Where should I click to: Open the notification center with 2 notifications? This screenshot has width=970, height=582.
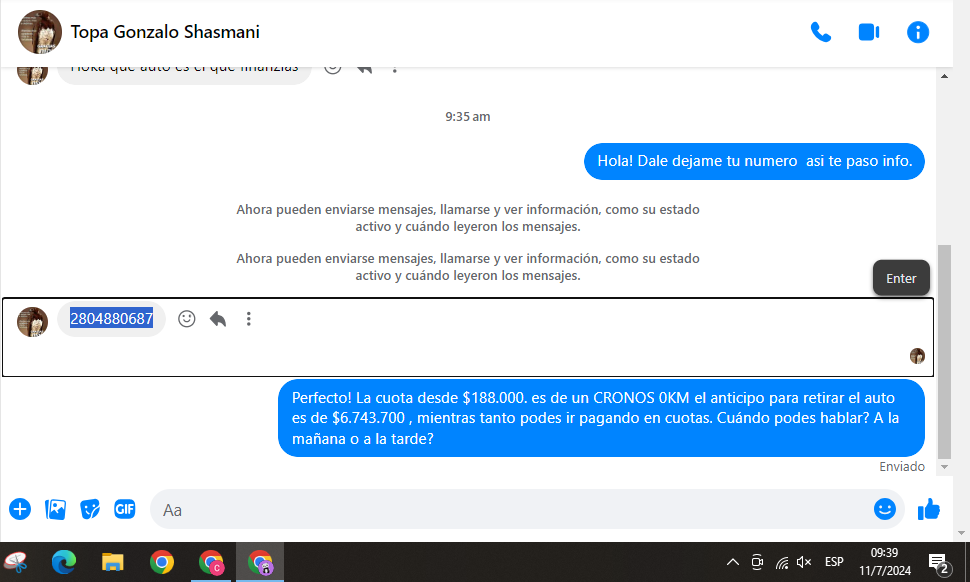[939, 562]
